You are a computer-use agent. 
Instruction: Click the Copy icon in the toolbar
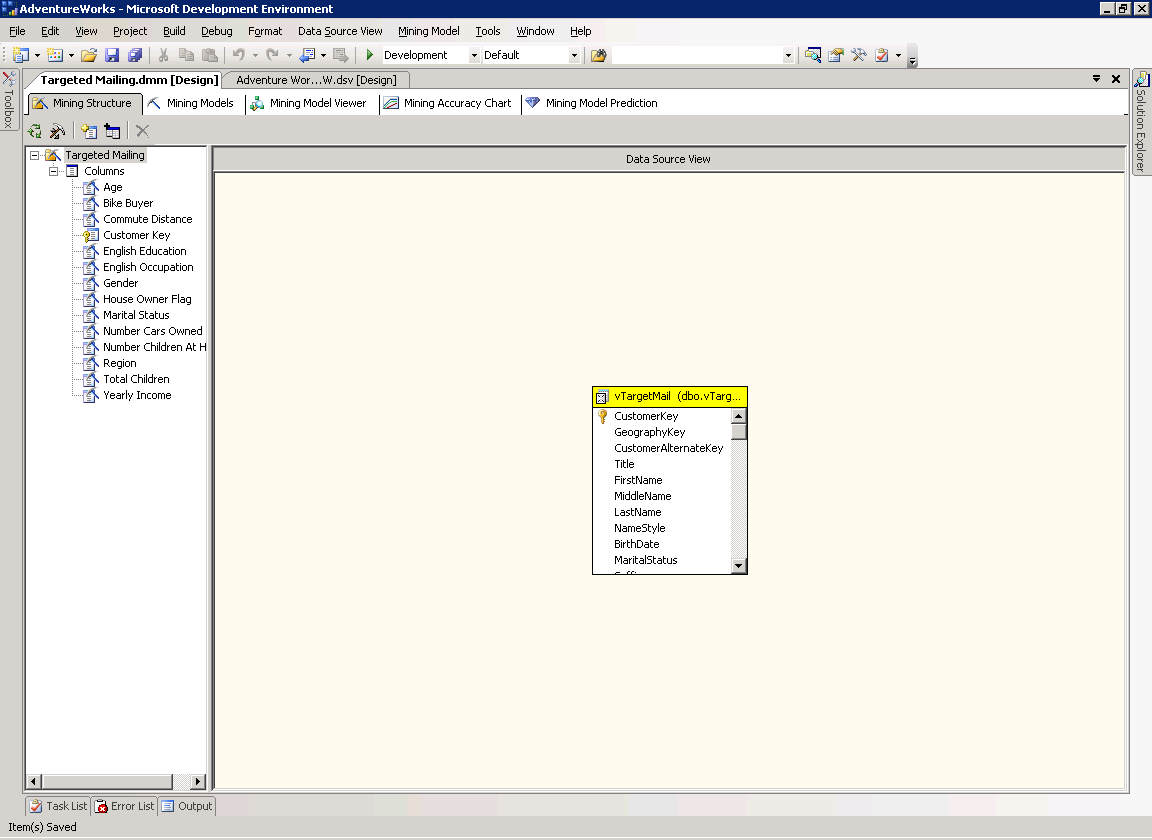tap(187, 55)
